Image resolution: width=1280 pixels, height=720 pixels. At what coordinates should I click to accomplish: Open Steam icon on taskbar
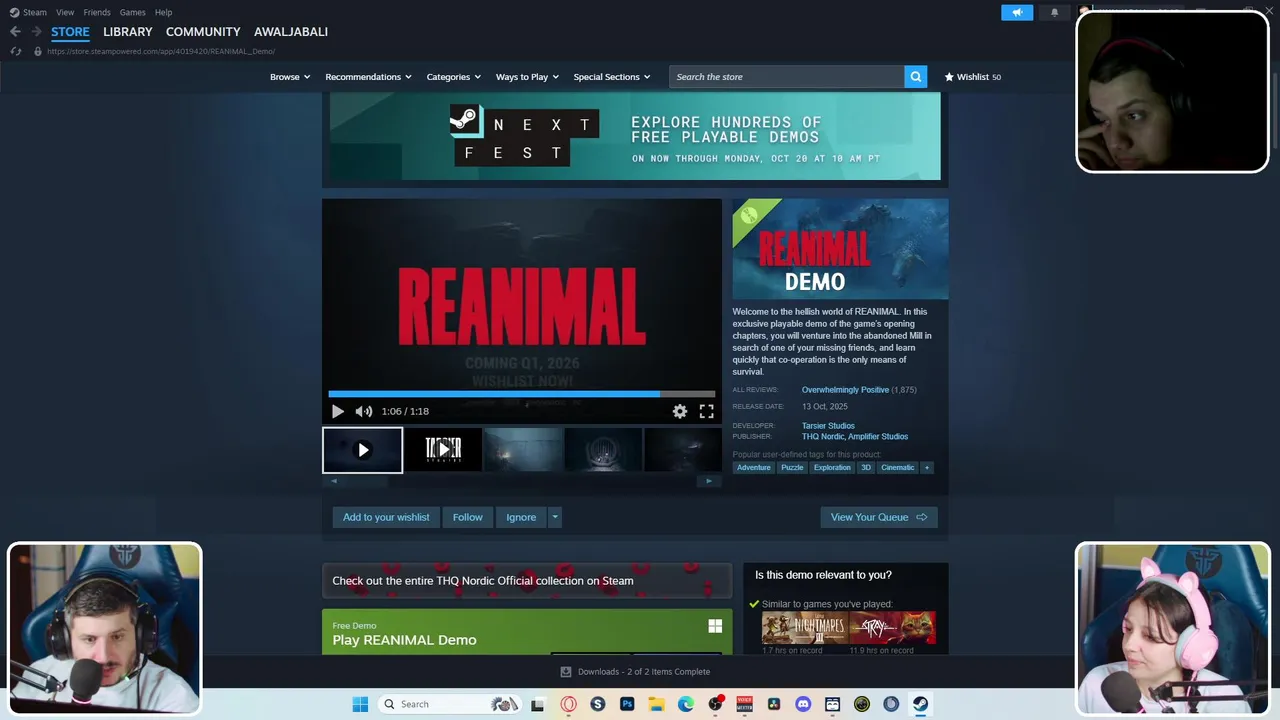(x=920, y=704)
